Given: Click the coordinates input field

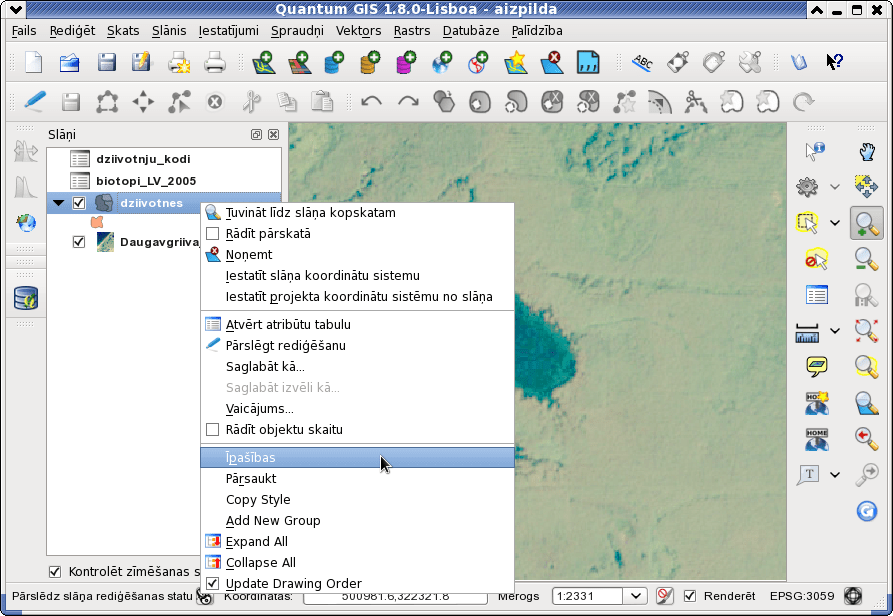Looking at the screenshot, I should coord(395,597).
